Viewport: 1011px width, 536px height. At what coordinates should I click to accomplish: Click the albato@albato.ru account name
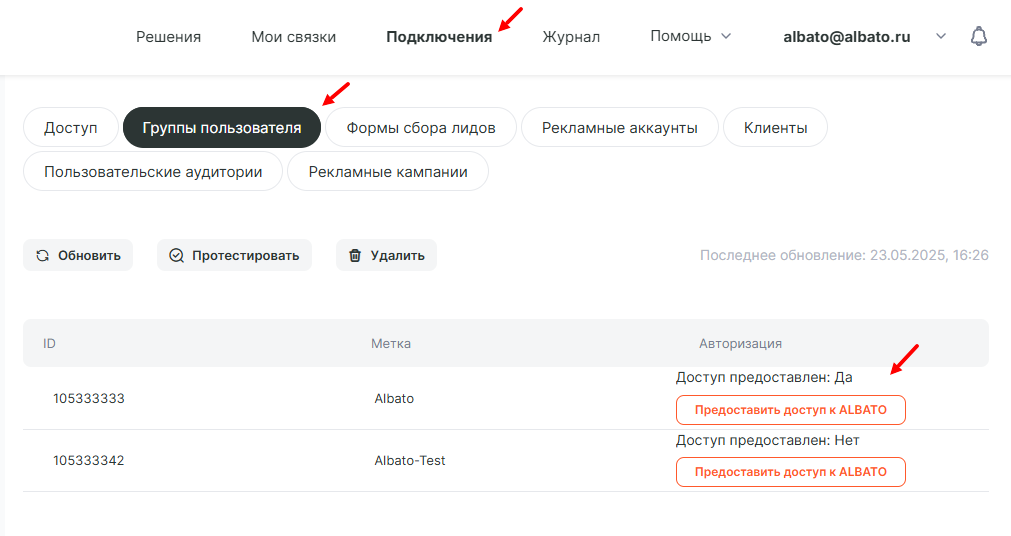point(846,37)
